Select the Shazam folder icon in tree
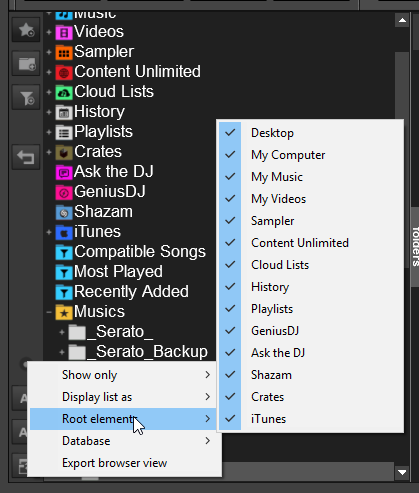Viewport: 419px width, 493px height. 64,213
